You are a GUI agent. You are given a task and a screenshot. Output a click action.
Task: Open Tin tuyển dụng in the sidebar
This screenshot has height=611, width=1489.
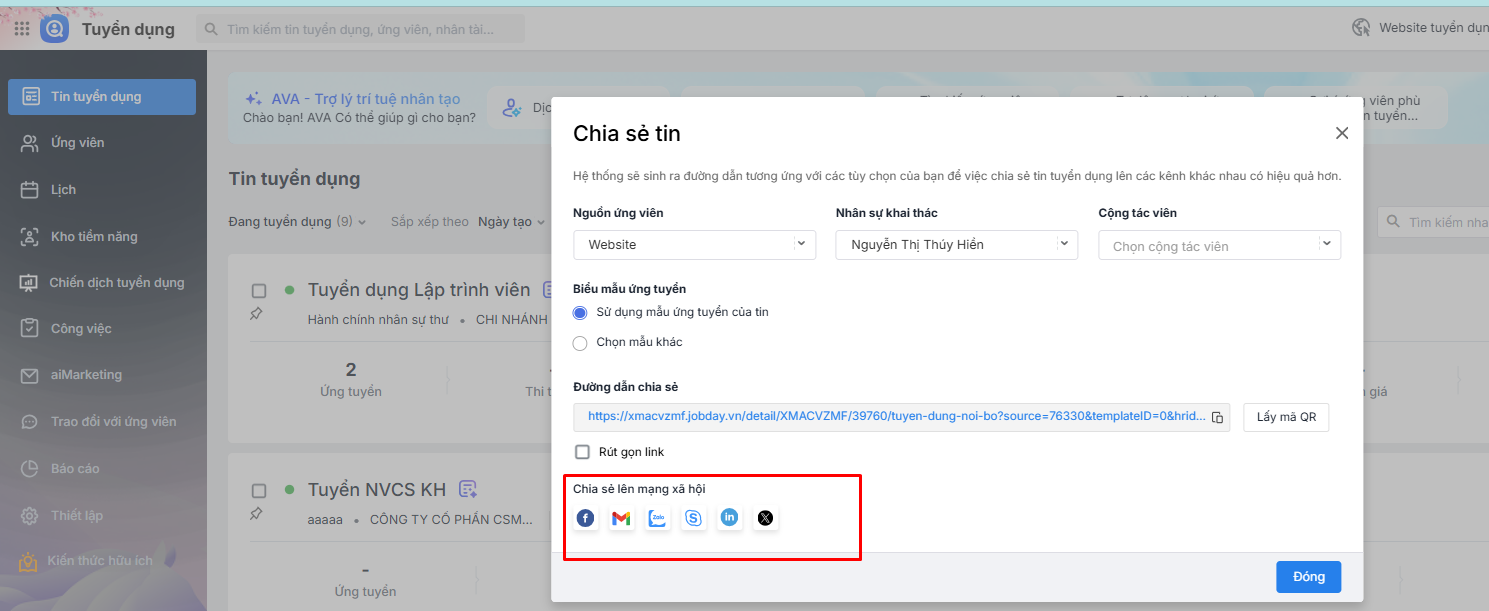(102, 97)
